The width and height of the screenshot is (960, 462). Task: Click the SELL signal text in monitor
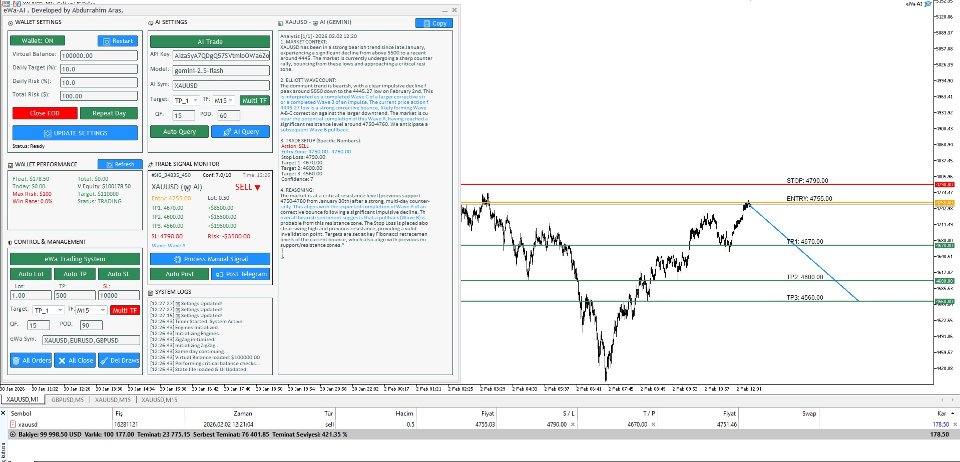tap(247, 187)
